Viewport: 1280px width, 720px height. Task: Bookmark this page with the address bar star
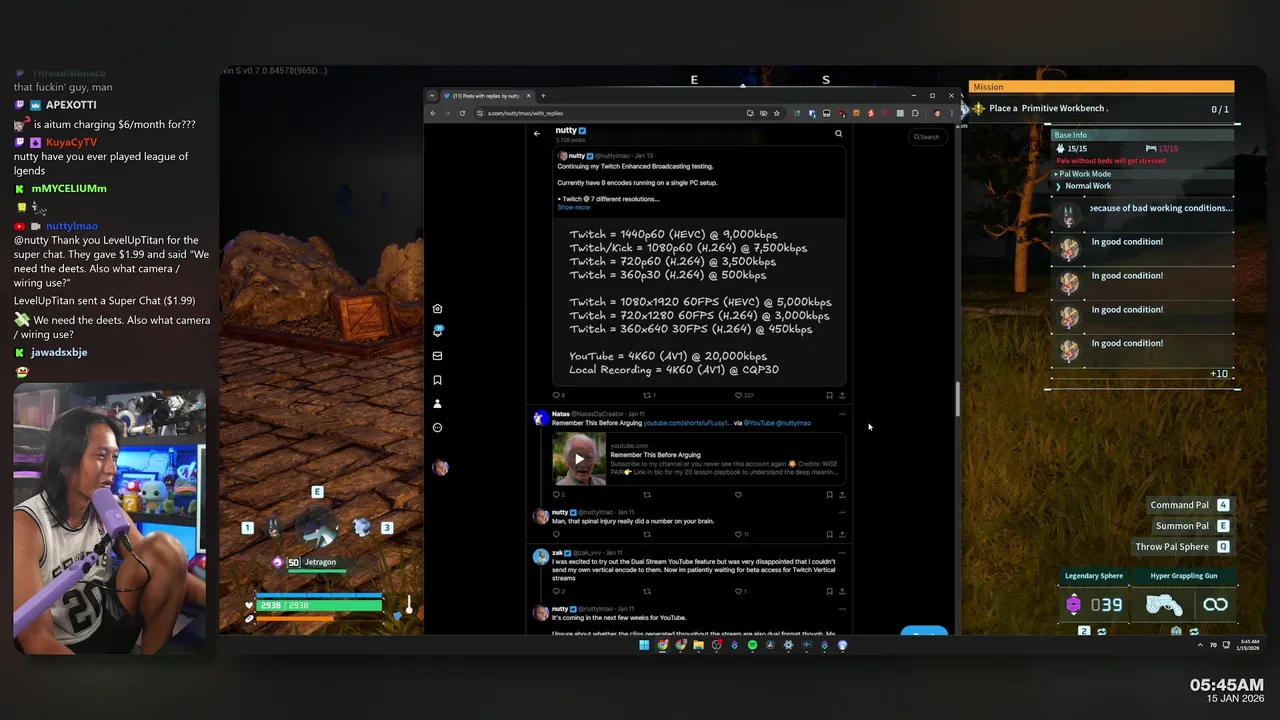(776, 113)
